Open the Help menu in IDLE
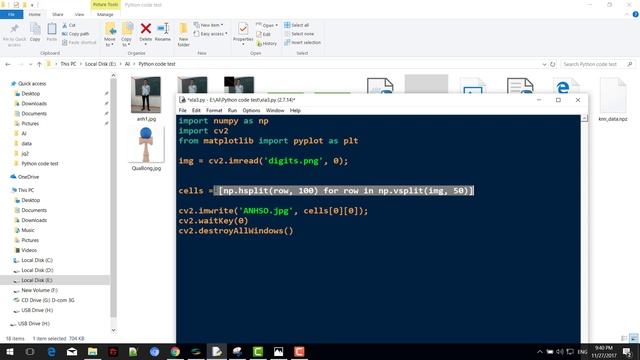This screenshot has height=360, width=640. tap(295, 111)
